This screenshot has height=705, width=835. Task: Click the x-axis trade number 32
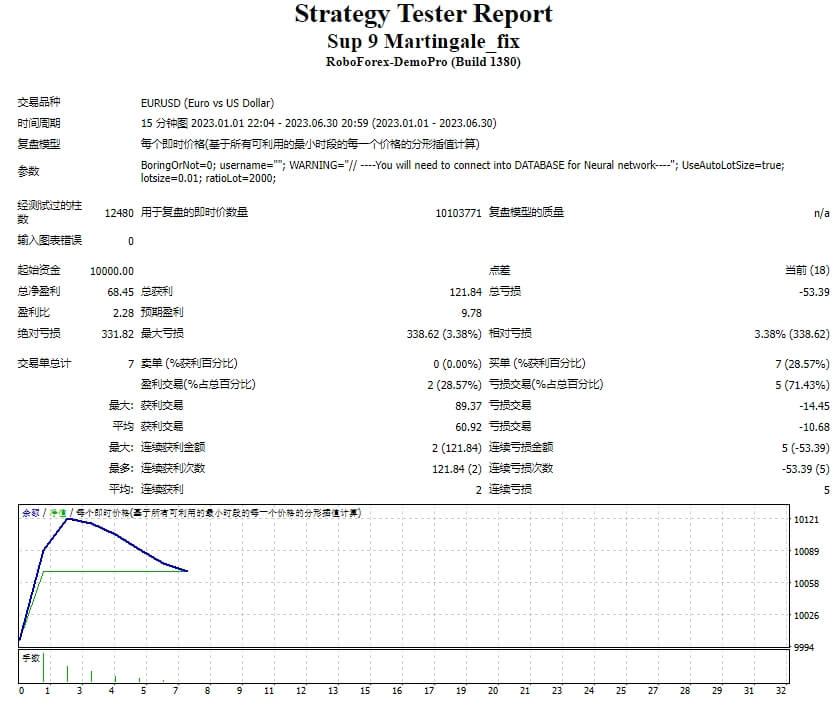point(781,690)
